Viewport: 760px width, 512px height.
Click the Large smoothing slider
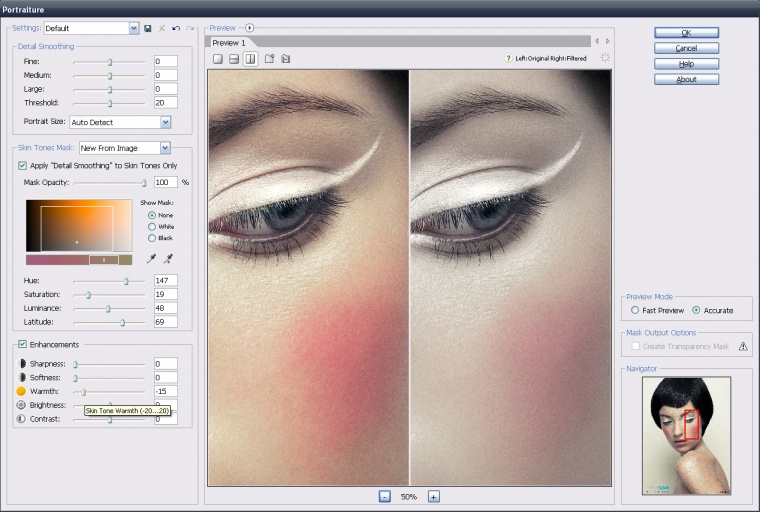click(x=110, y=89)
